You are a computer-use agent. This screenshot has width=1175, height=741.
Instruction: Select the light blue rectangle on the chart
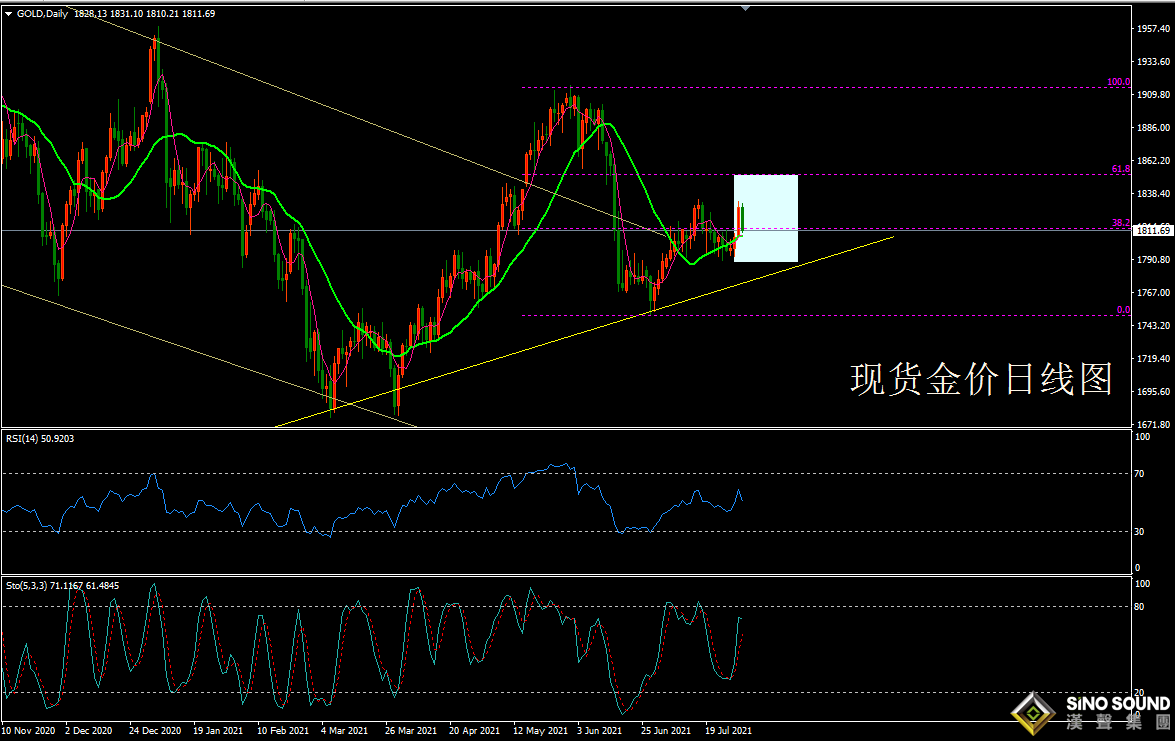point(765,218)
